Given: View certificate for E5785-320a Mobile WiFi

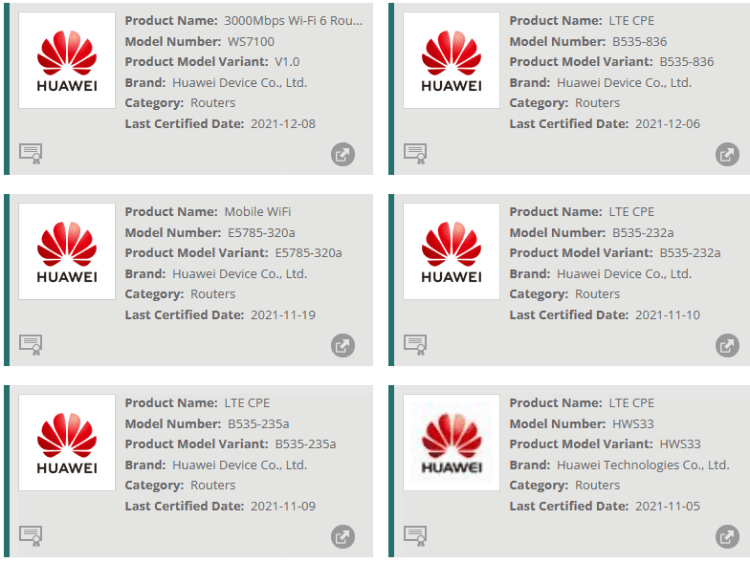Looking at the screenshot, I should pyautogui.click(x=31, y=344).
